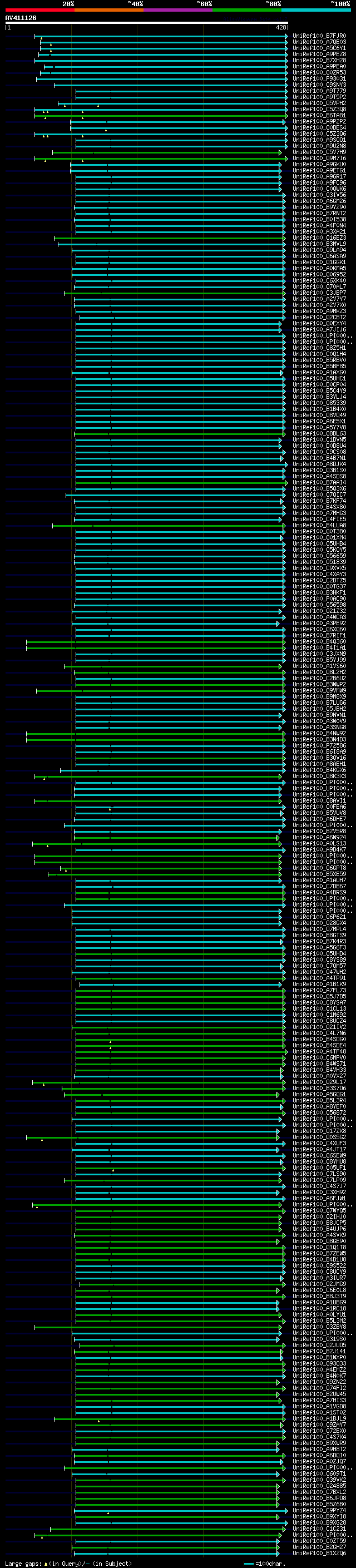356x1568 pixels.
Task: Click the cyan ~100% identity legend segment
Action: [316, 10]
